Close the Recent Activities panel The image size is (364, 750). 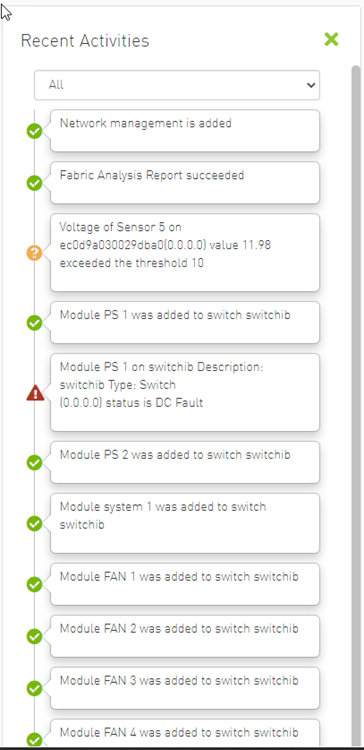(x=331, y=39)
